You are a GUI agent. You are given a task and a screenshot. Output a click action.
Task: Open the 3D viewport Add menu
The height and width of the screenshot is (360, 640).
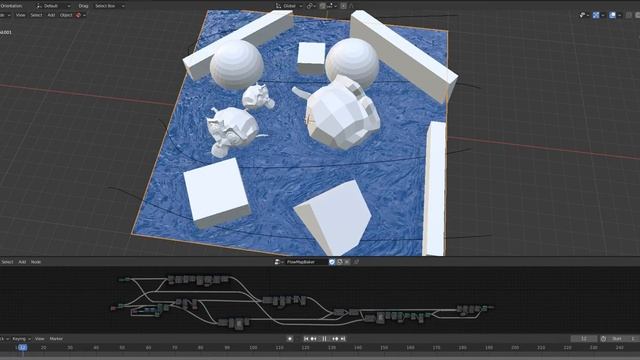pos(51,15)
